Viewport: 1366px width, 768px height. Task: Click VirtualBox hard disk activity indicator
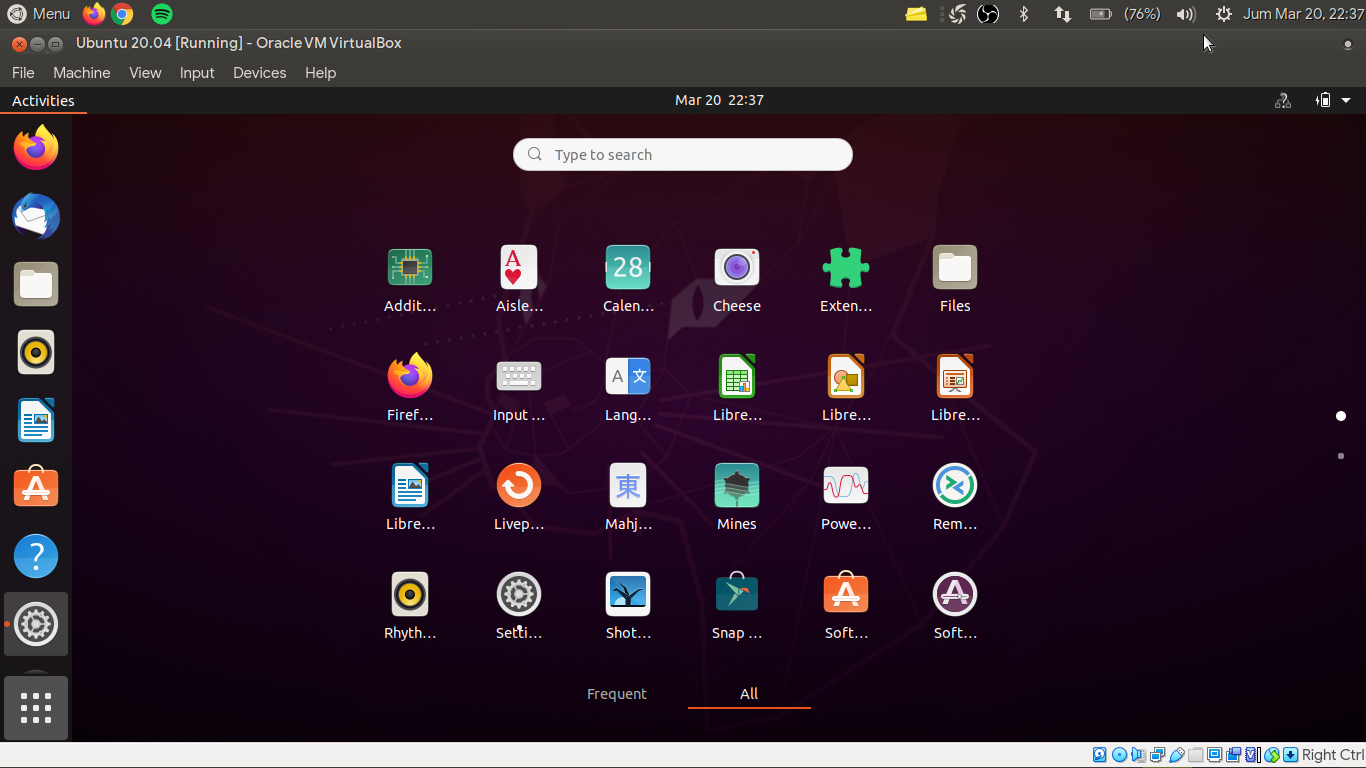1100,755
